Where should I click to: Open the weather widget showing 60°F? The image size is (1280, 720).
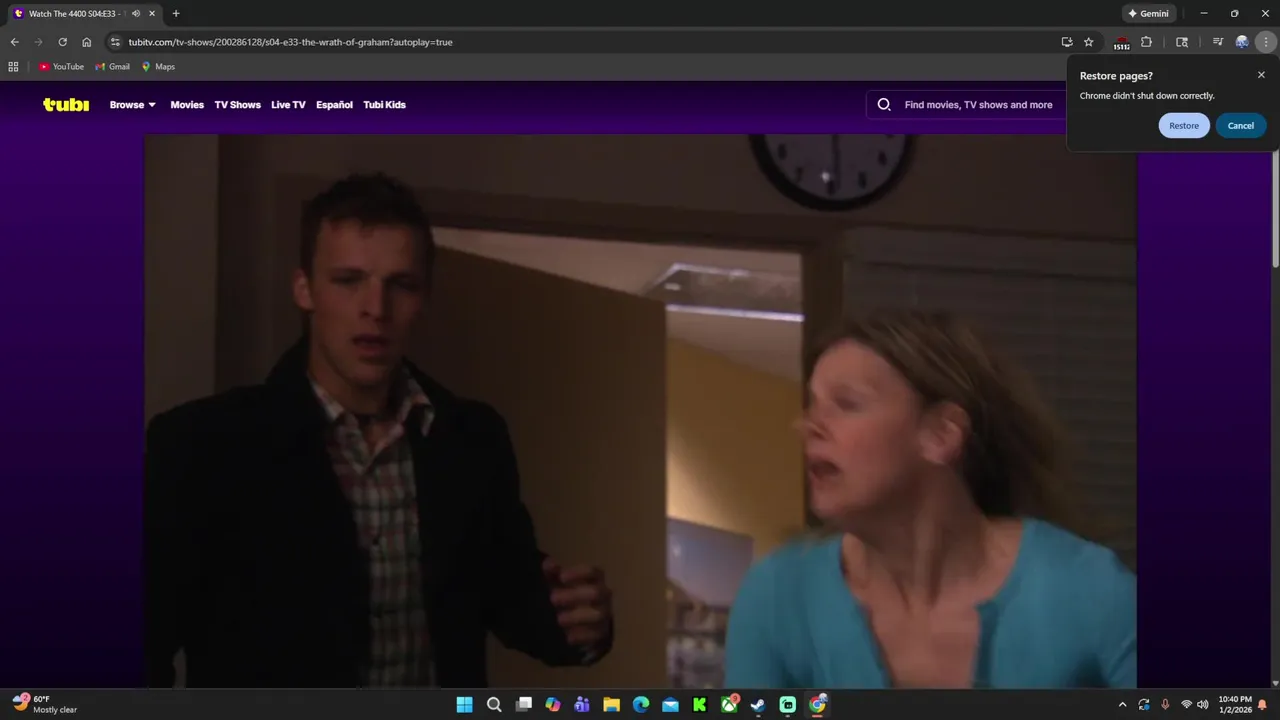(x=45, y=704)
